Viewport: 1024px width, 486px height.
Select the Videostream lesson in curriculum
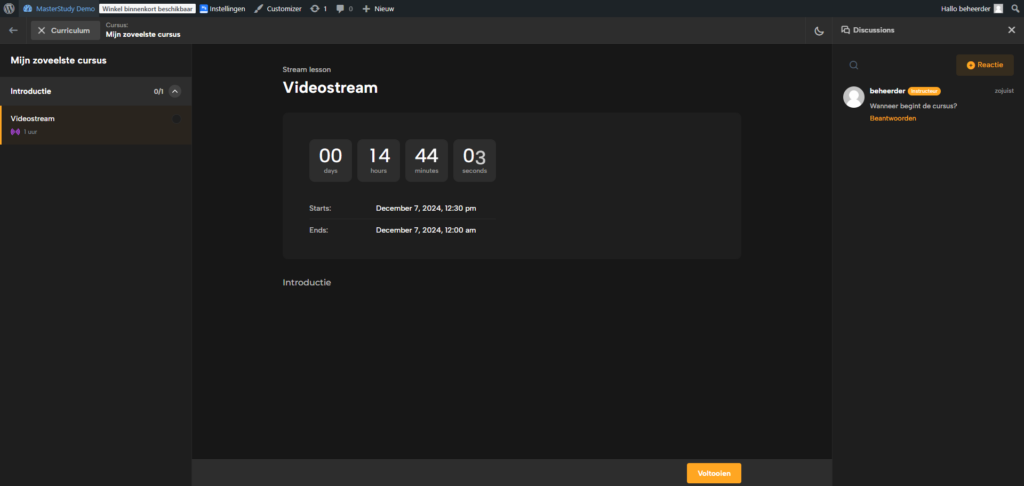pos(96,125)
